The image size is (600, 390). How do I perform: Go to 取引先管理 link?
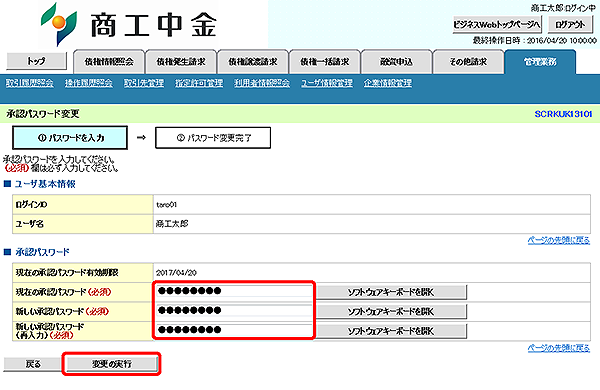144,83
